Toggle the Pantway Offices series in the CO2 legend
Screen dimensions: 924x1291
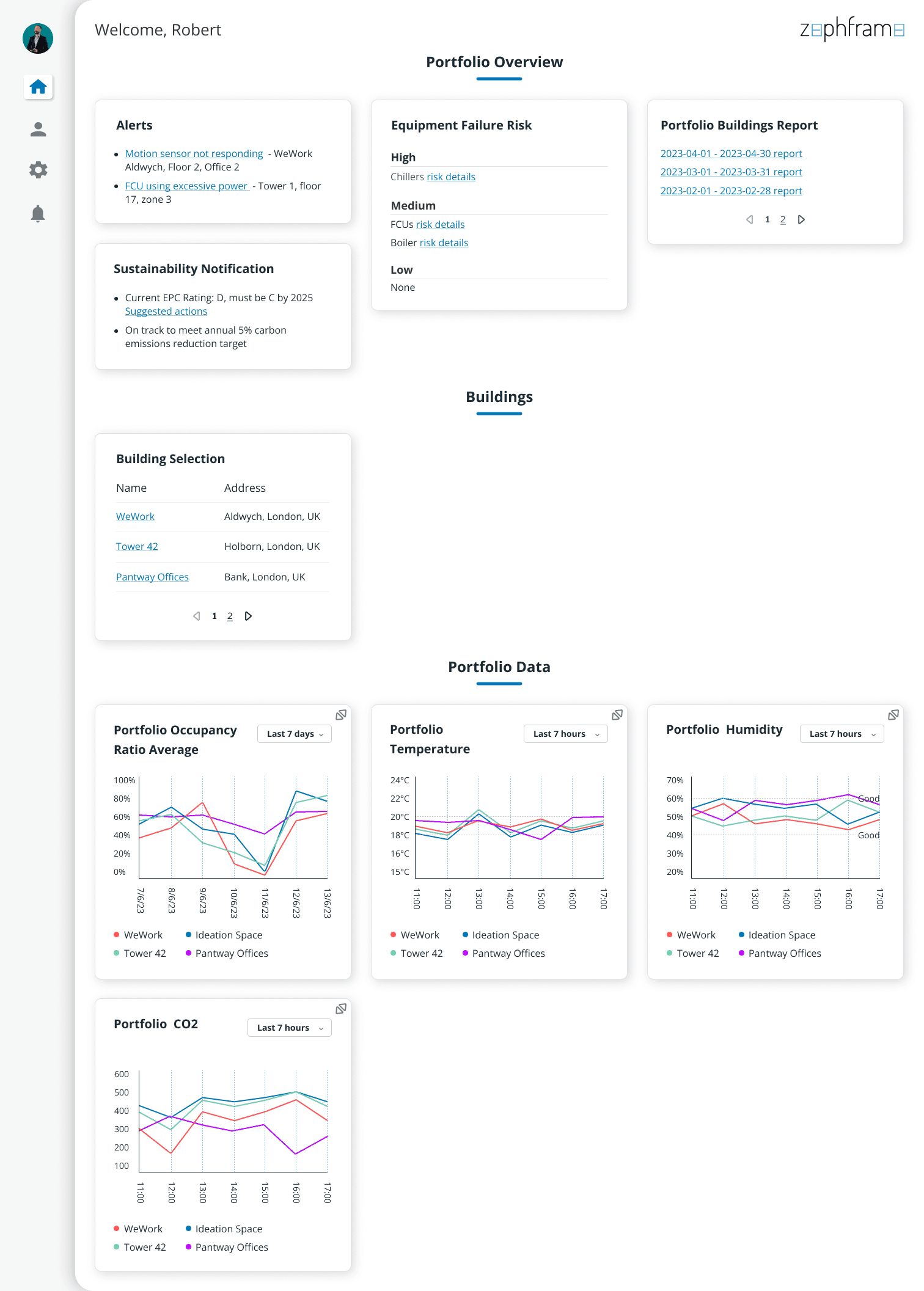(227, 1247)
